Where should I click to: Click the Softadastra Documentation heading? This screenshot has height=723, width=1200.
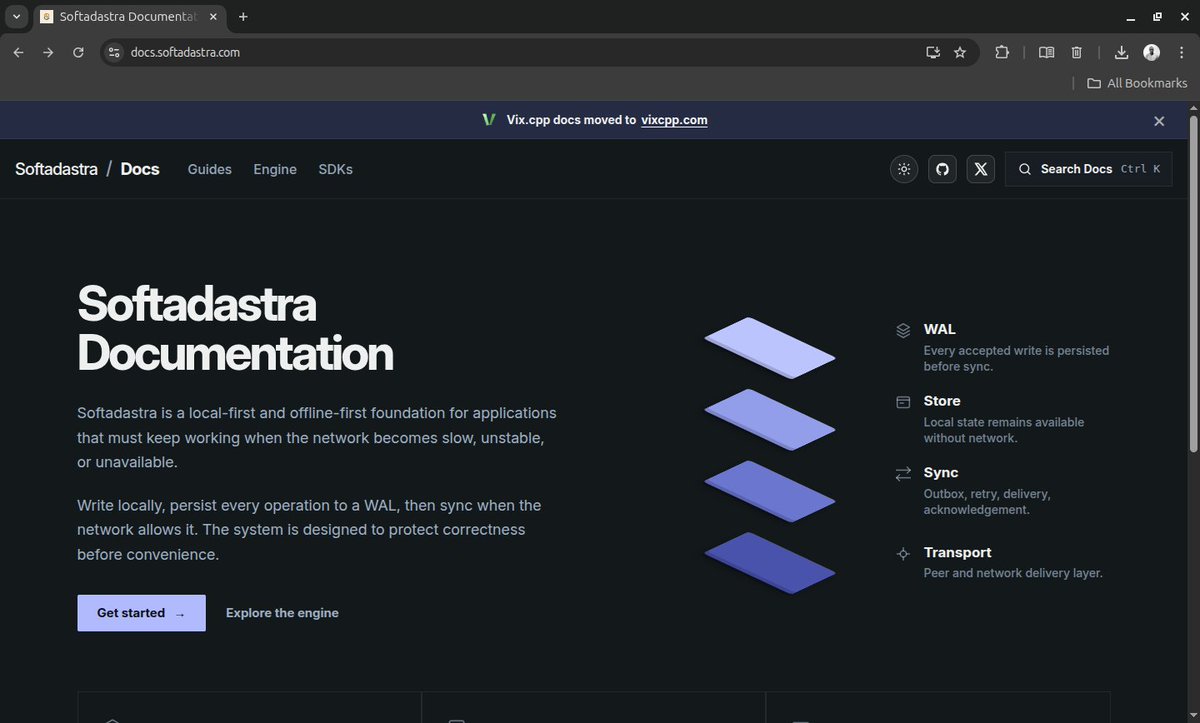(235, 328)
